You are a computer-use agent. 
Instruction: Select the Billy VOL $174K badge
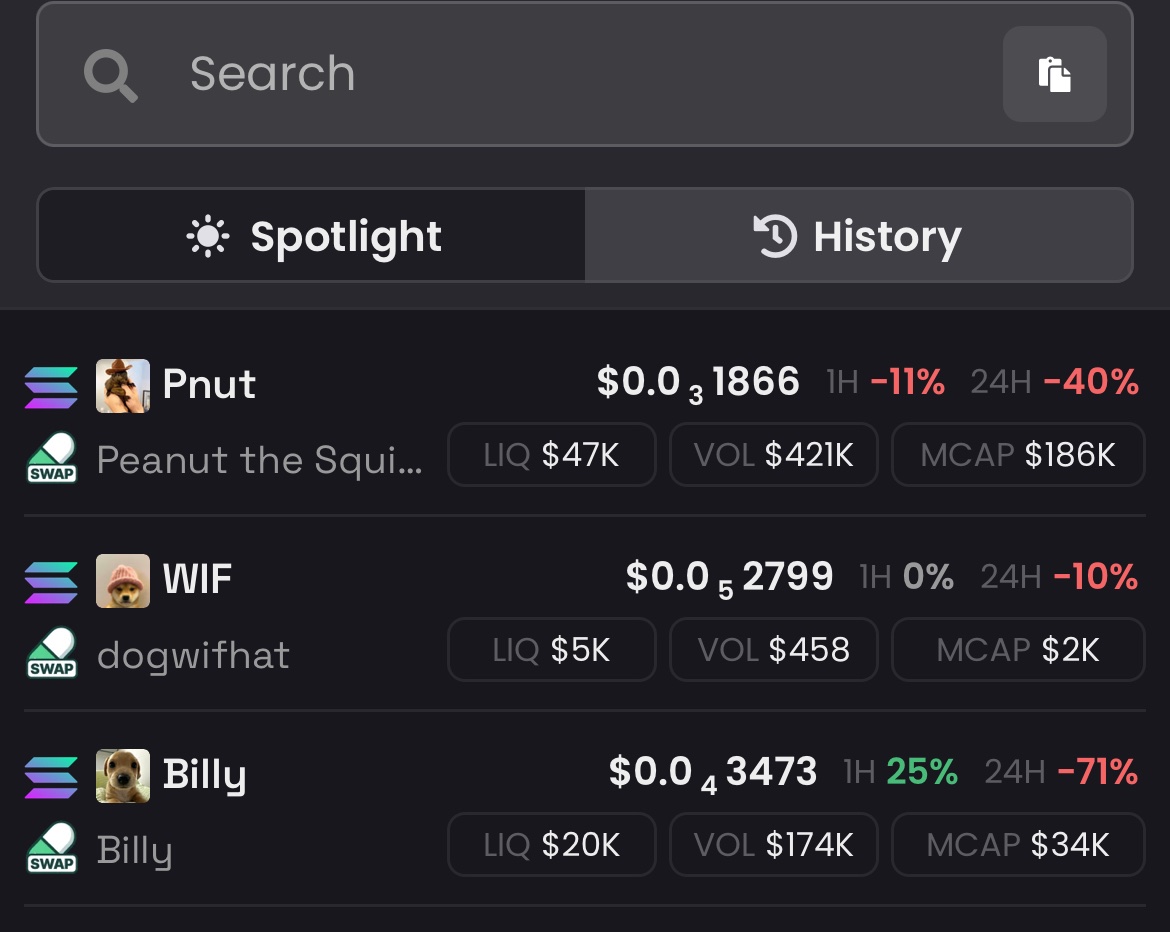(774, 845)
